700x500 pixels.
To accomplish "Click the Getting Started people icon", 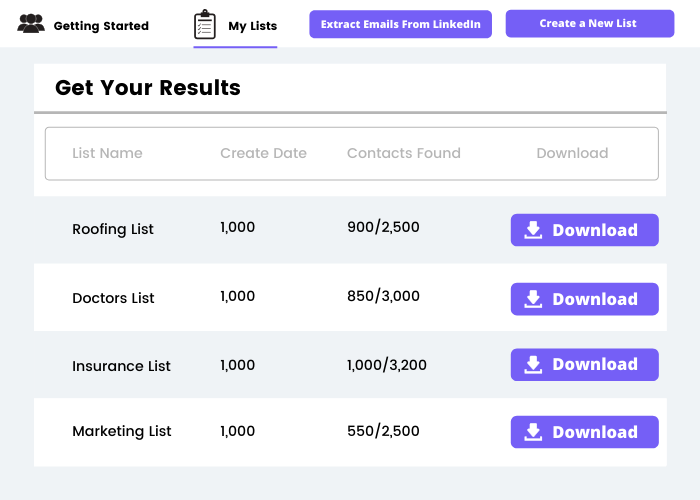I will pyautogui.click(x=31, y=24).
